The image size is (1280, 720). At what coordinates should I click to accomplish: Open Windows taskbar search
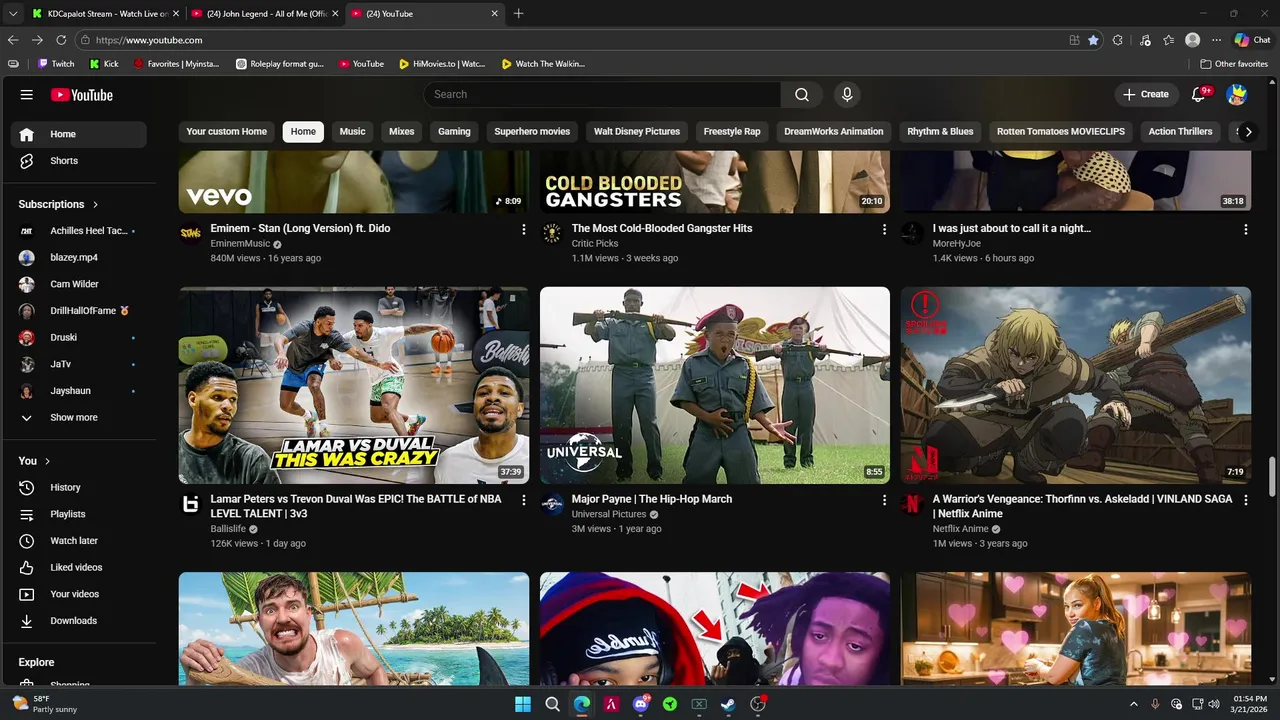[552, 704]
